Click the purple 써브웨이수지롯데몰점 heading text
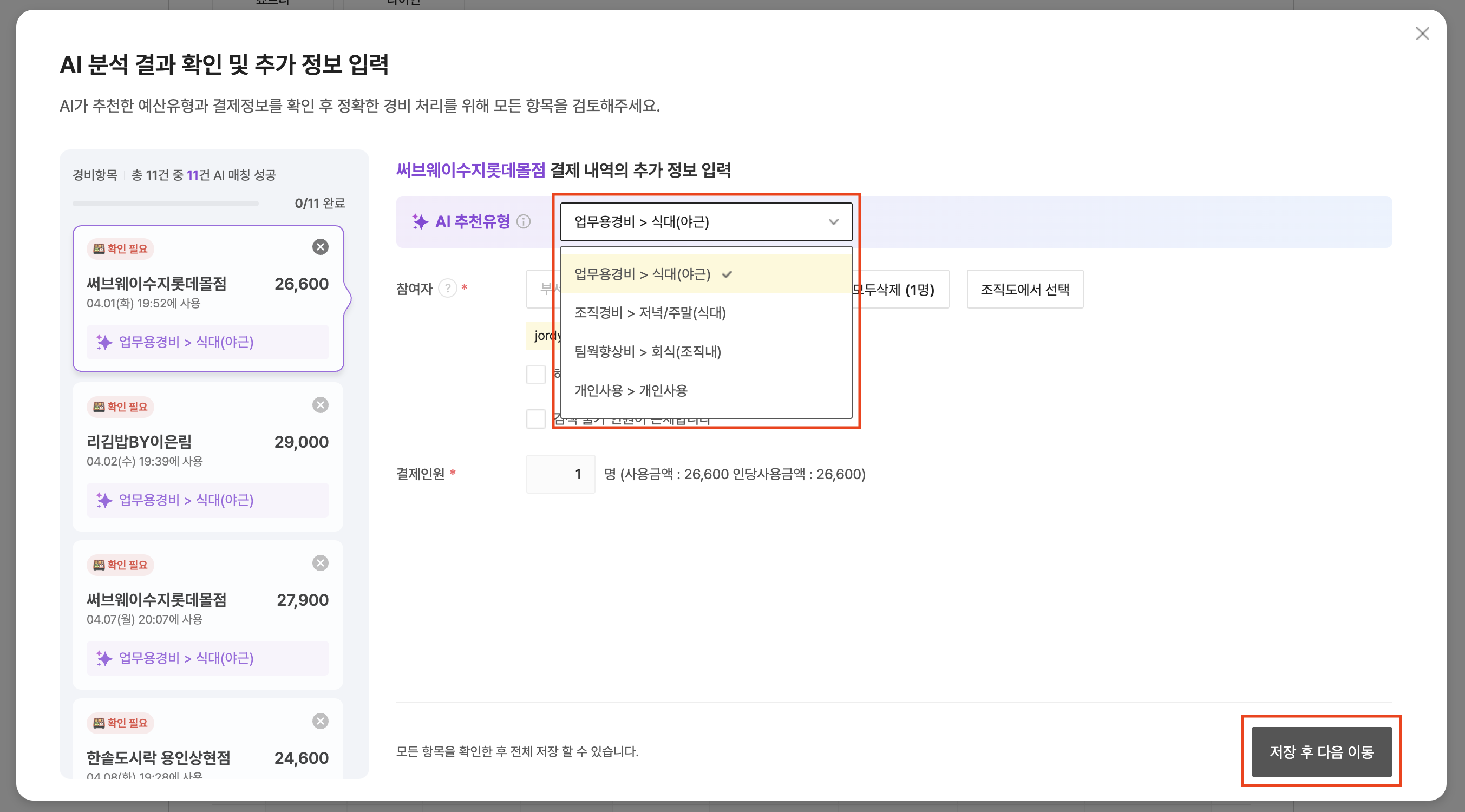This screenshot has height=812, width=1465. click(471, 170)
